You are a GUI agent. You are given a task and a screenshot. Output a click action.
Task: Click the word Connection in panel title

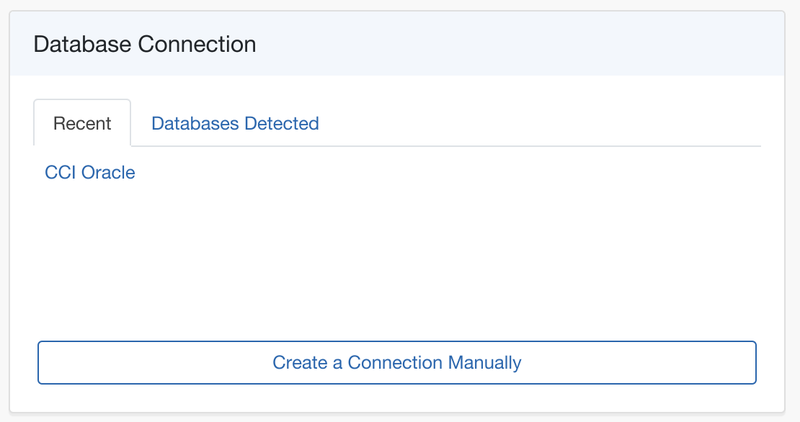tap(197, 44)
